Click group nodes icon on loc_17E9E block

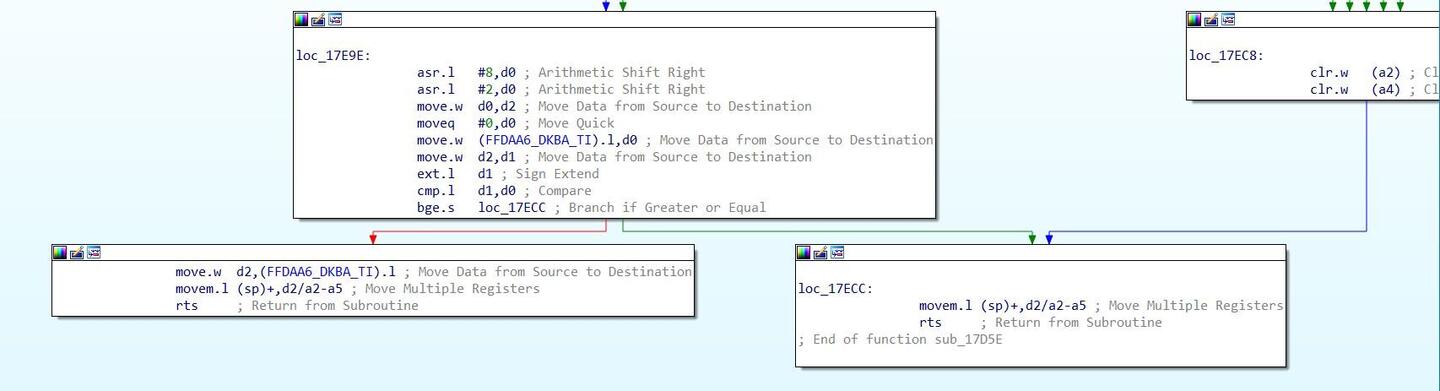tap(335, 19)
